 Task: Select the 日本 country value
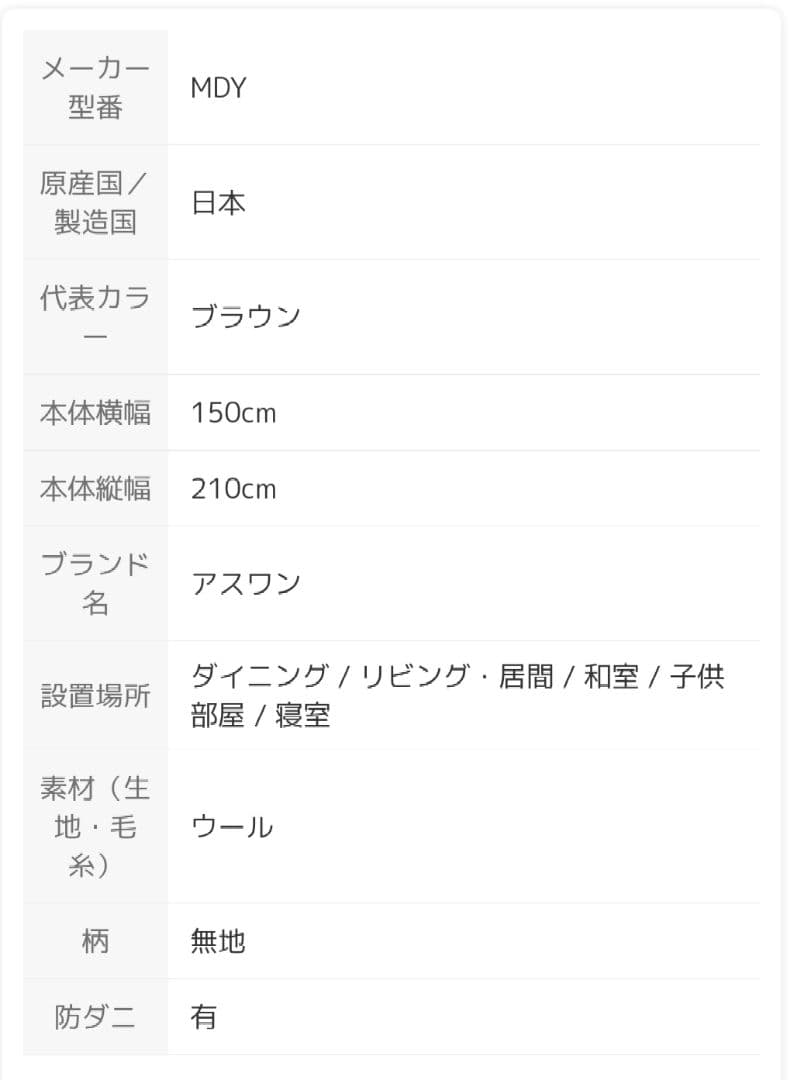tap(218, 203)
